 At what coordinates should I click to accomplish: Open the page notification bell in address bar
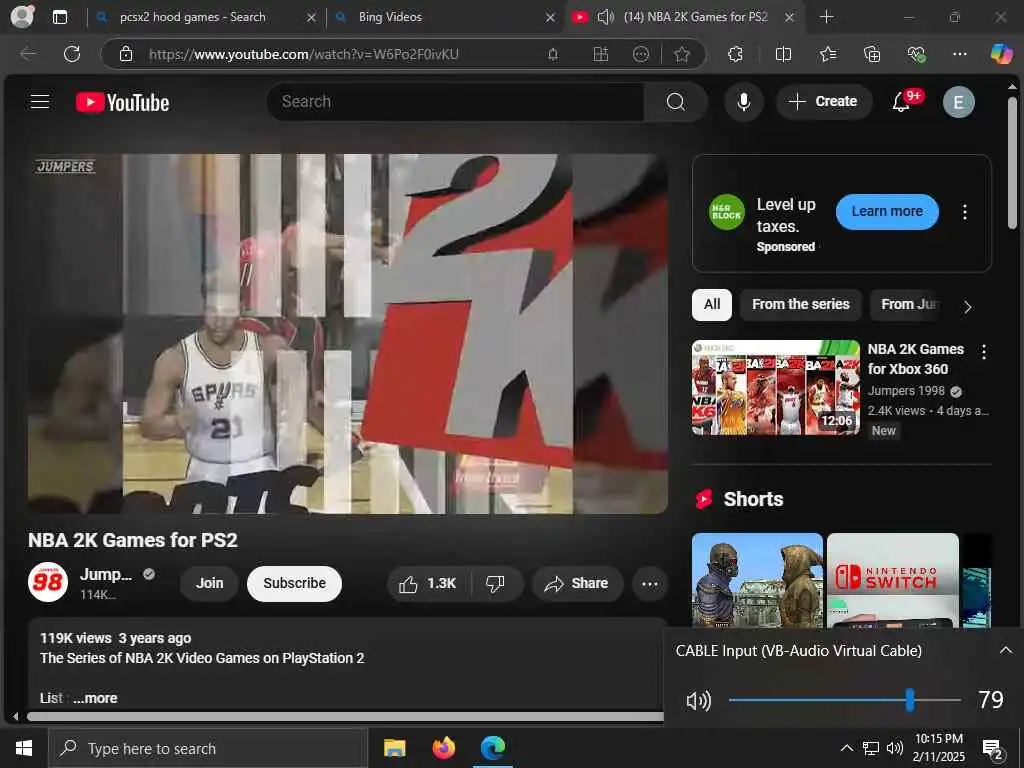coord(552,54)
